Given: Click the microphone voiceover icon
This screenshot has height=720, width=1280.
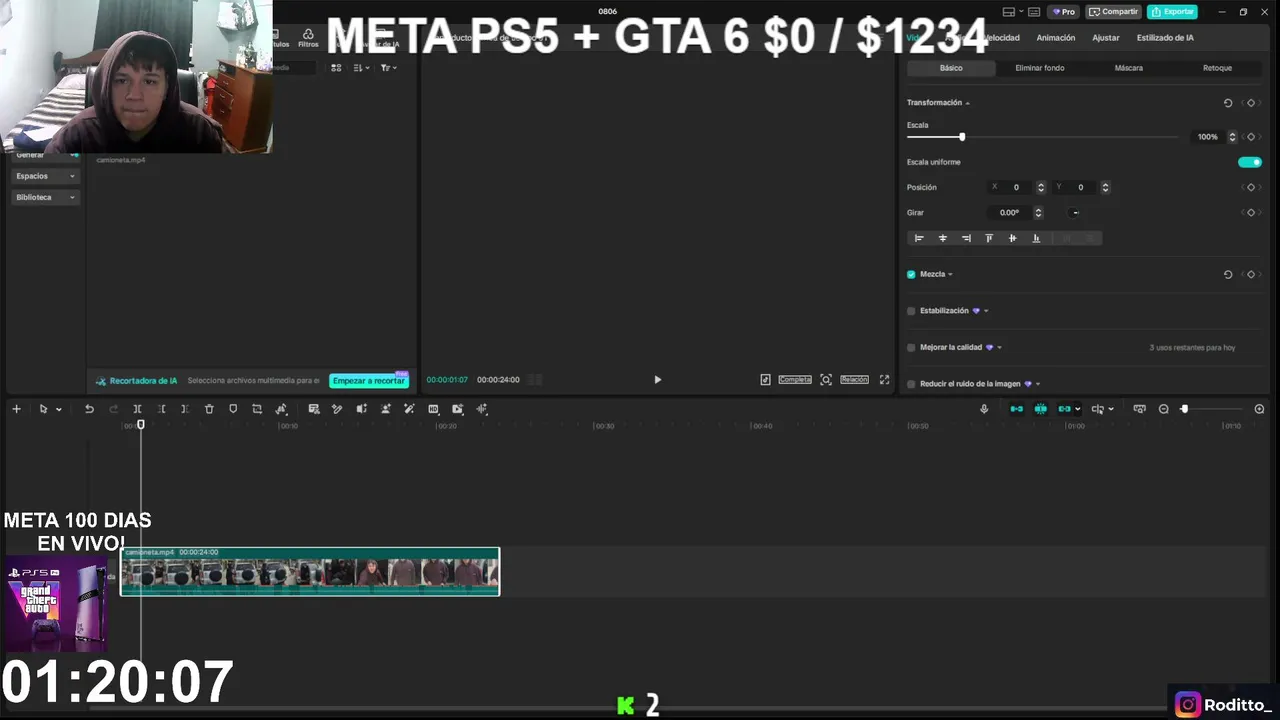Looking at the screenshot, I should (984, 409).
